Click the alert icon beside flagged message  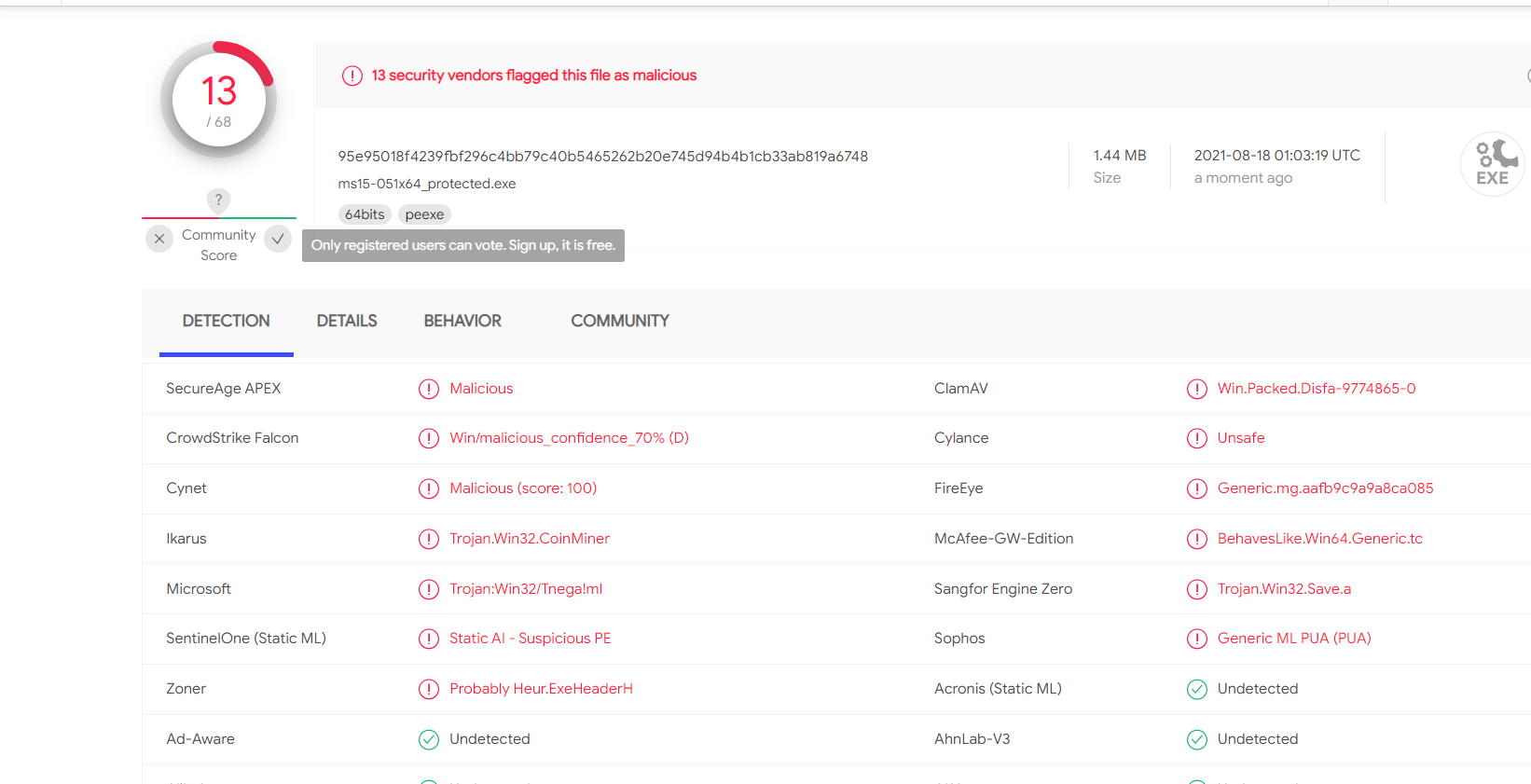352,76
